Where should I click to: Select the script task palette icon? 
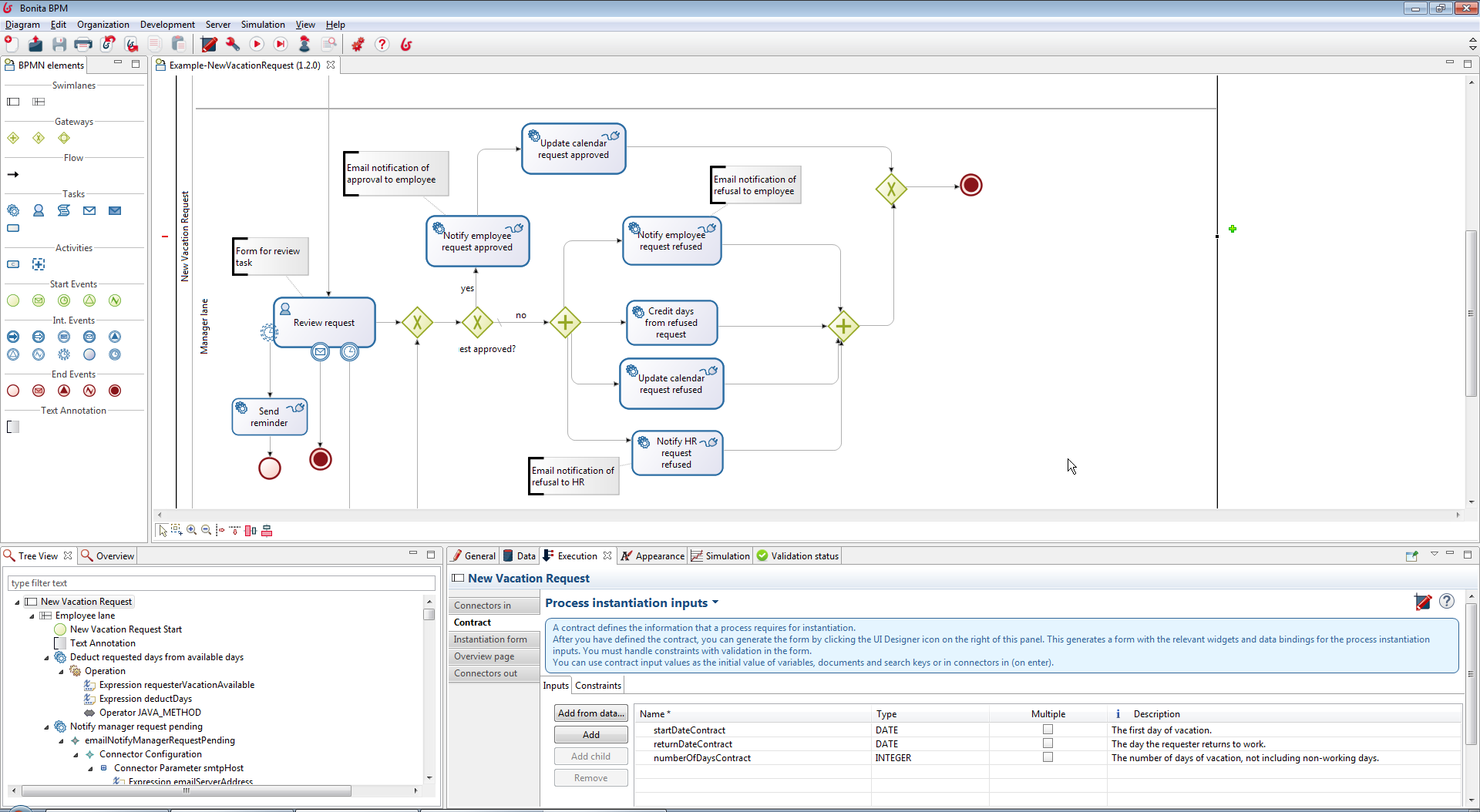(x=64, y=210)
